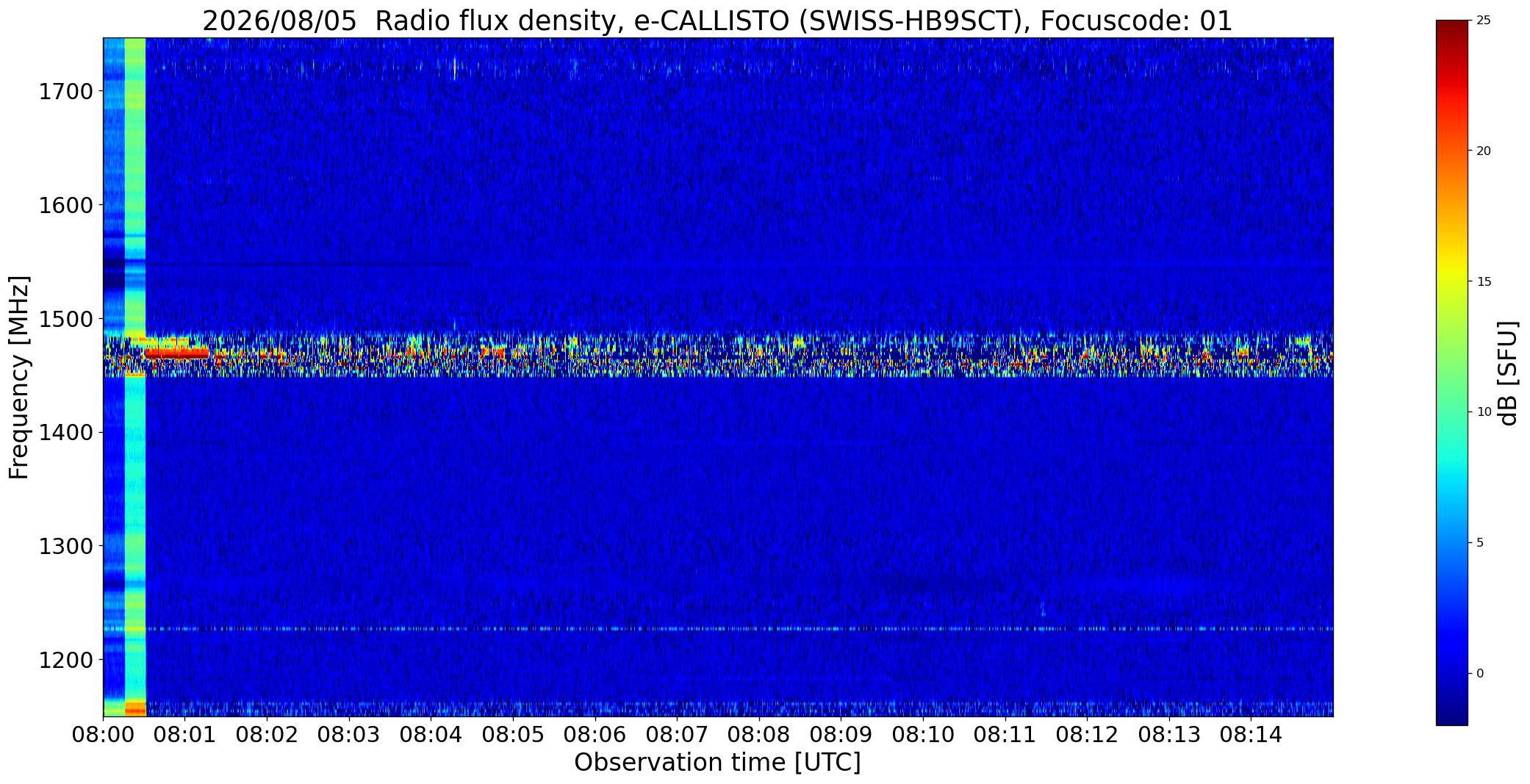
Task: Click the 08:12 time tick label
Action: pyautogui.click(x=1087, y=735)
